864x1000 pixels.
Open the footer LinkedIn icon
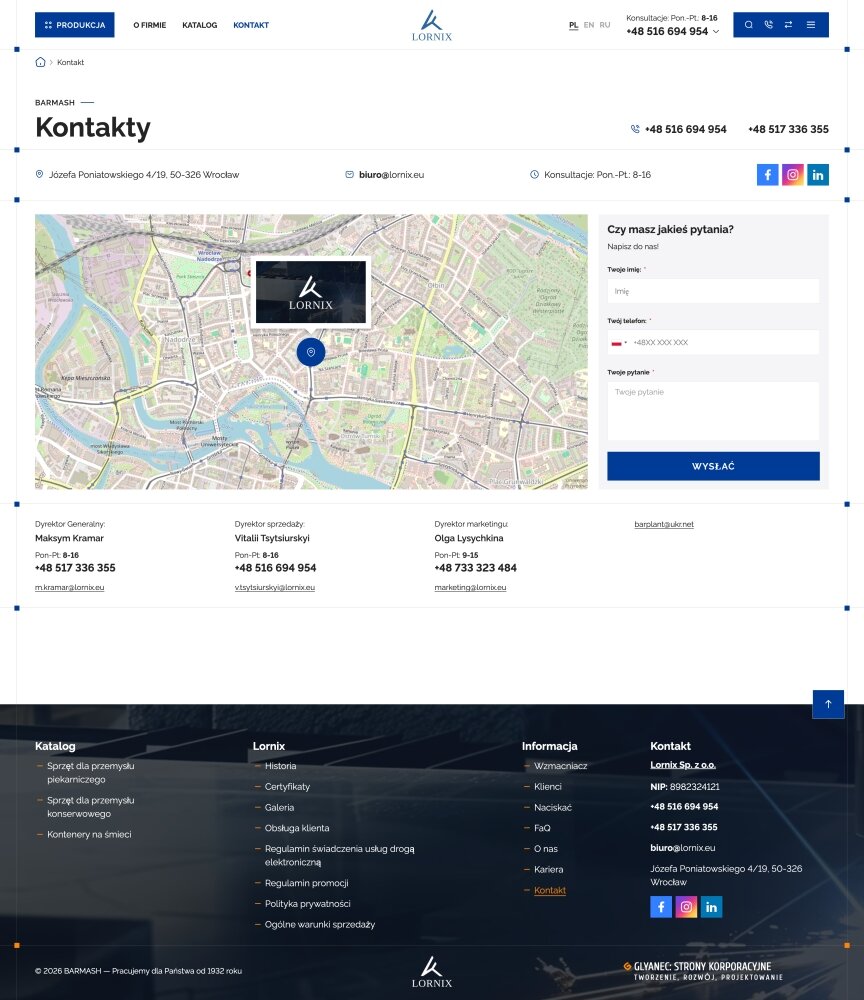tap(712, 907)
